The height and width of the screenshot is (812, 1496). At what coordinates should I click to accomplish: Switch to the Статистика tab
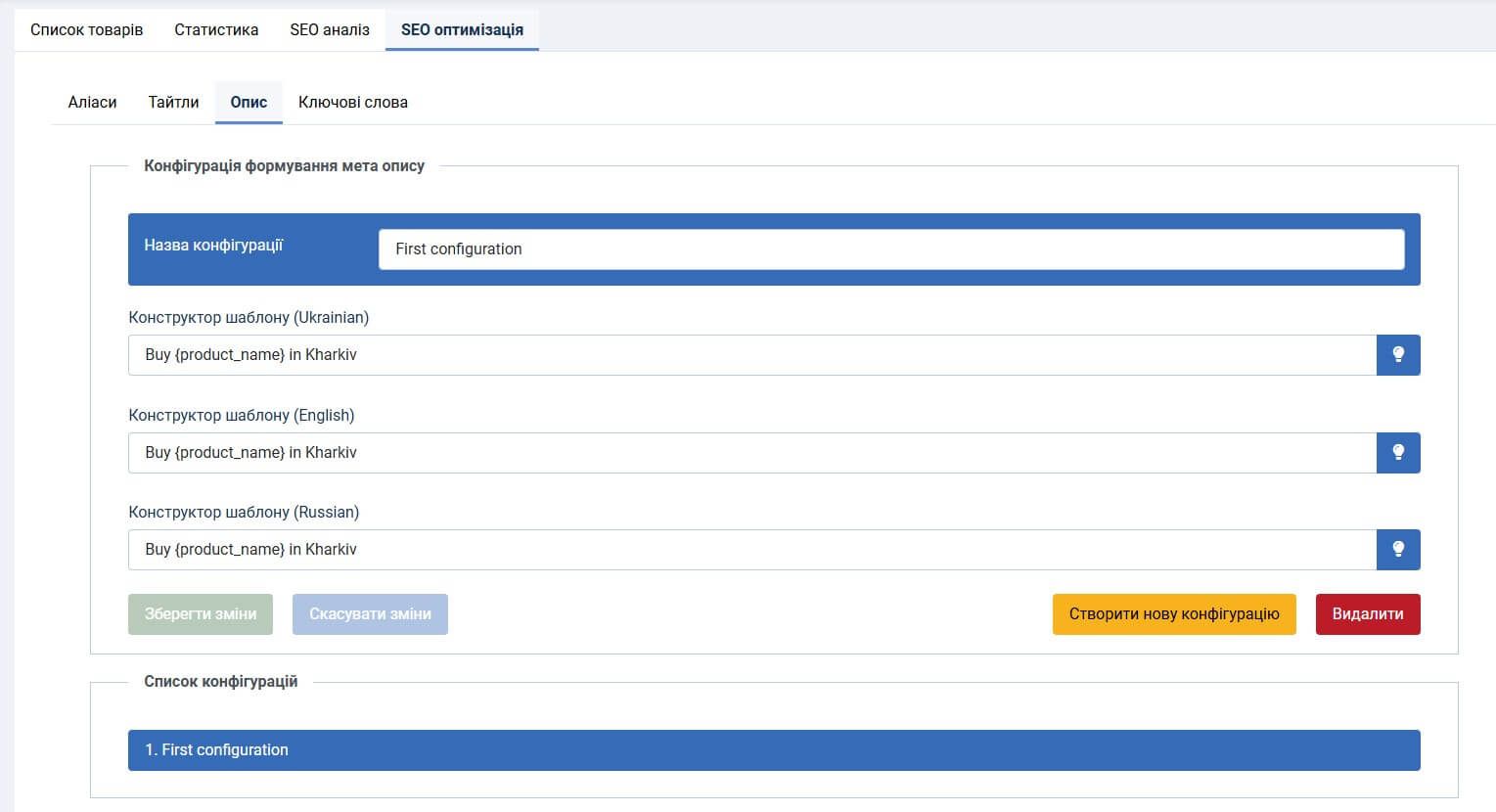[216, 29]
